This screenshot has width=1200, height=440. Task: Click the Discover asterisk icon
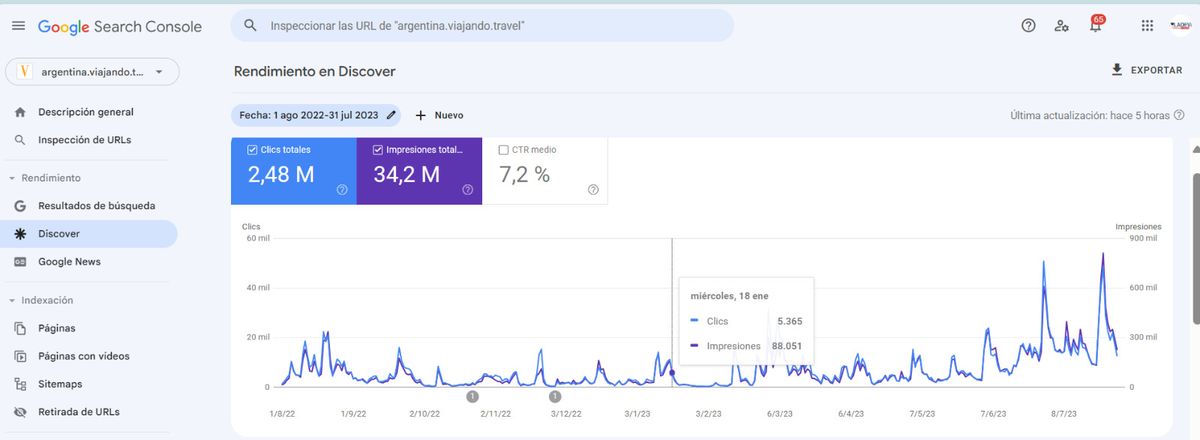20,234
